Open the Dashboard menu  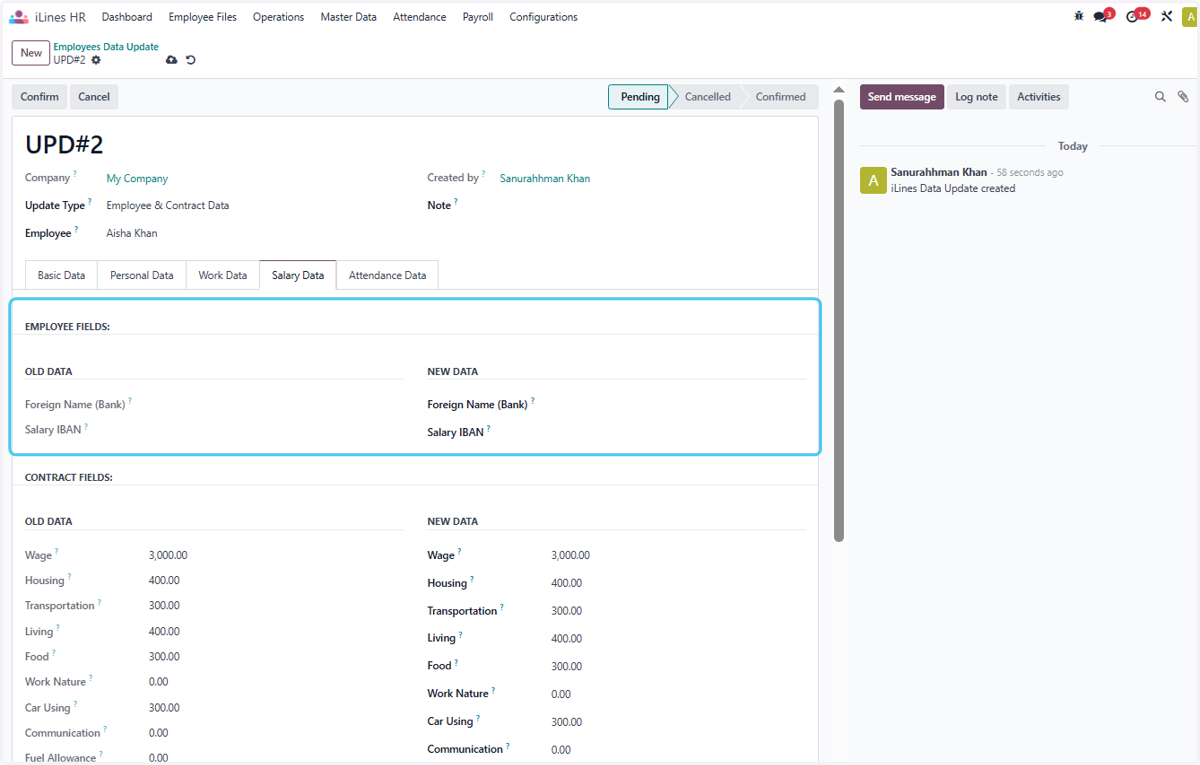point(127,17)
